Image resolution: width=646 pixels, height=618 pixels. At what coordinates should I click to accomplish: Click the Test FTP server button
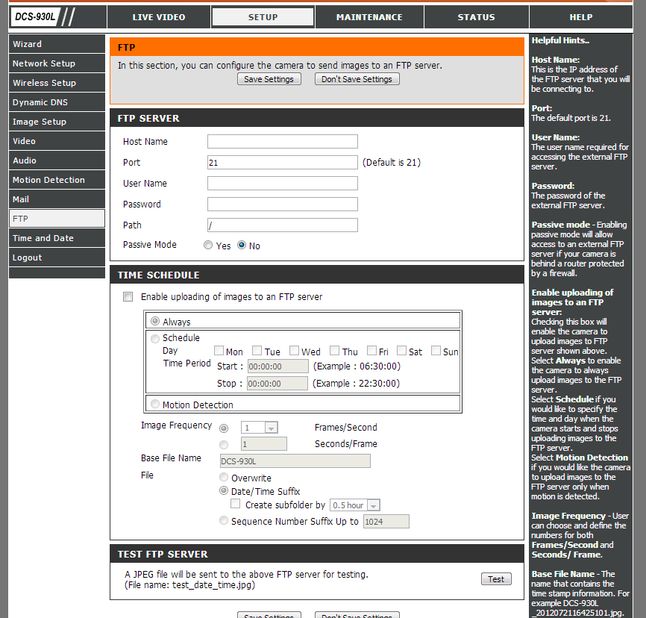click(x=496, y=579)
